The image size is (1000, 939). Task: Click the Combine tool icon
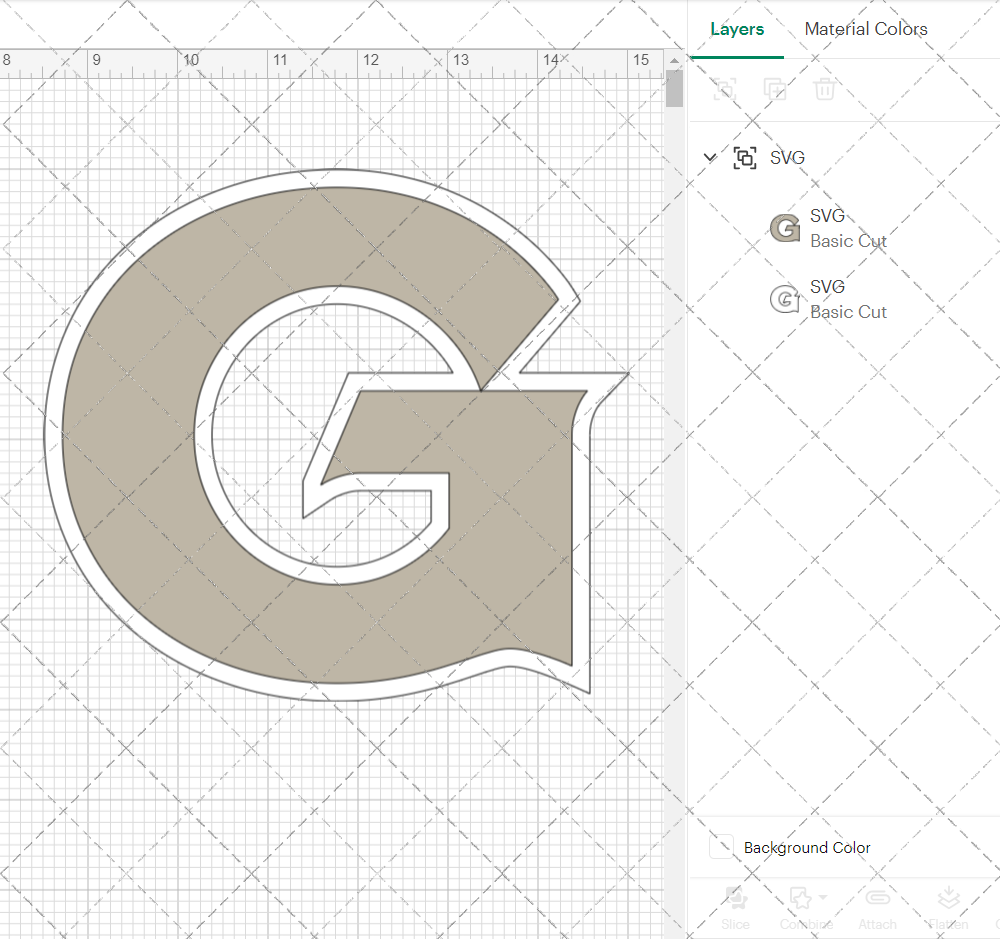(800, 898)
